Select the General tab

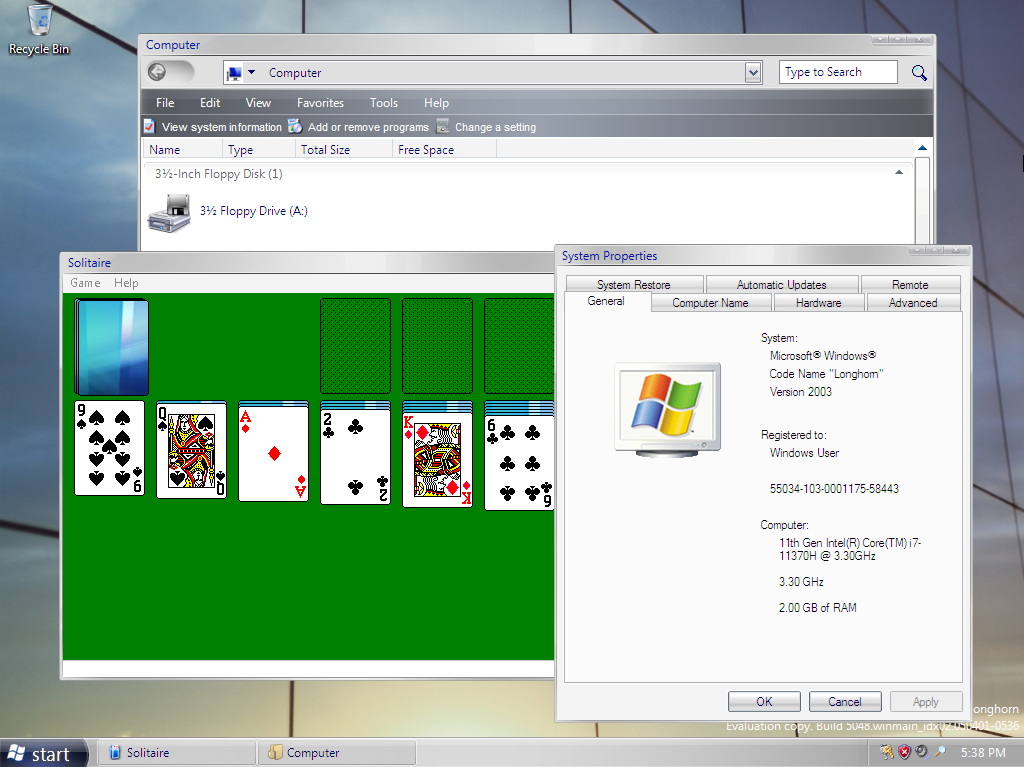[606, 301]
